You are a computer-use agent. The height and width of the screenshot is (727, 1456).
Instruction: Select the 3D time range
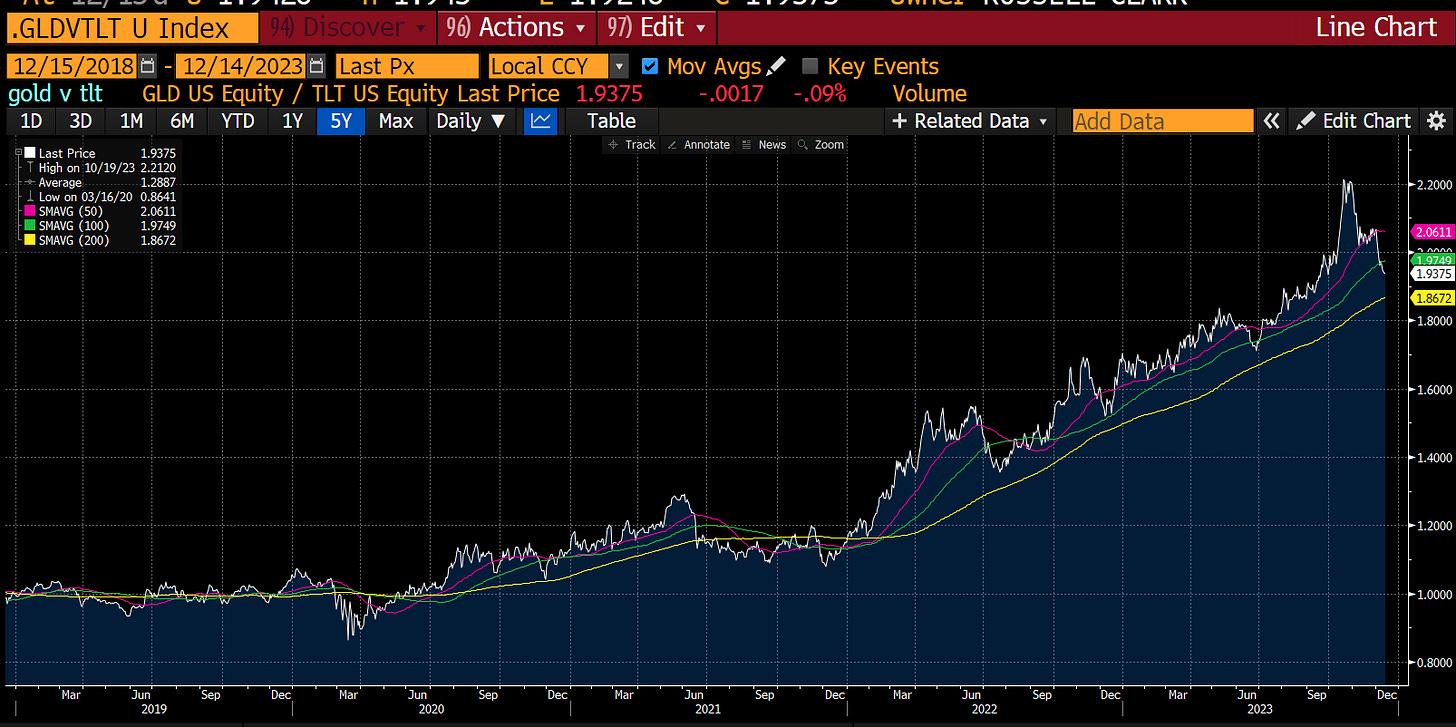pos(80,121)
